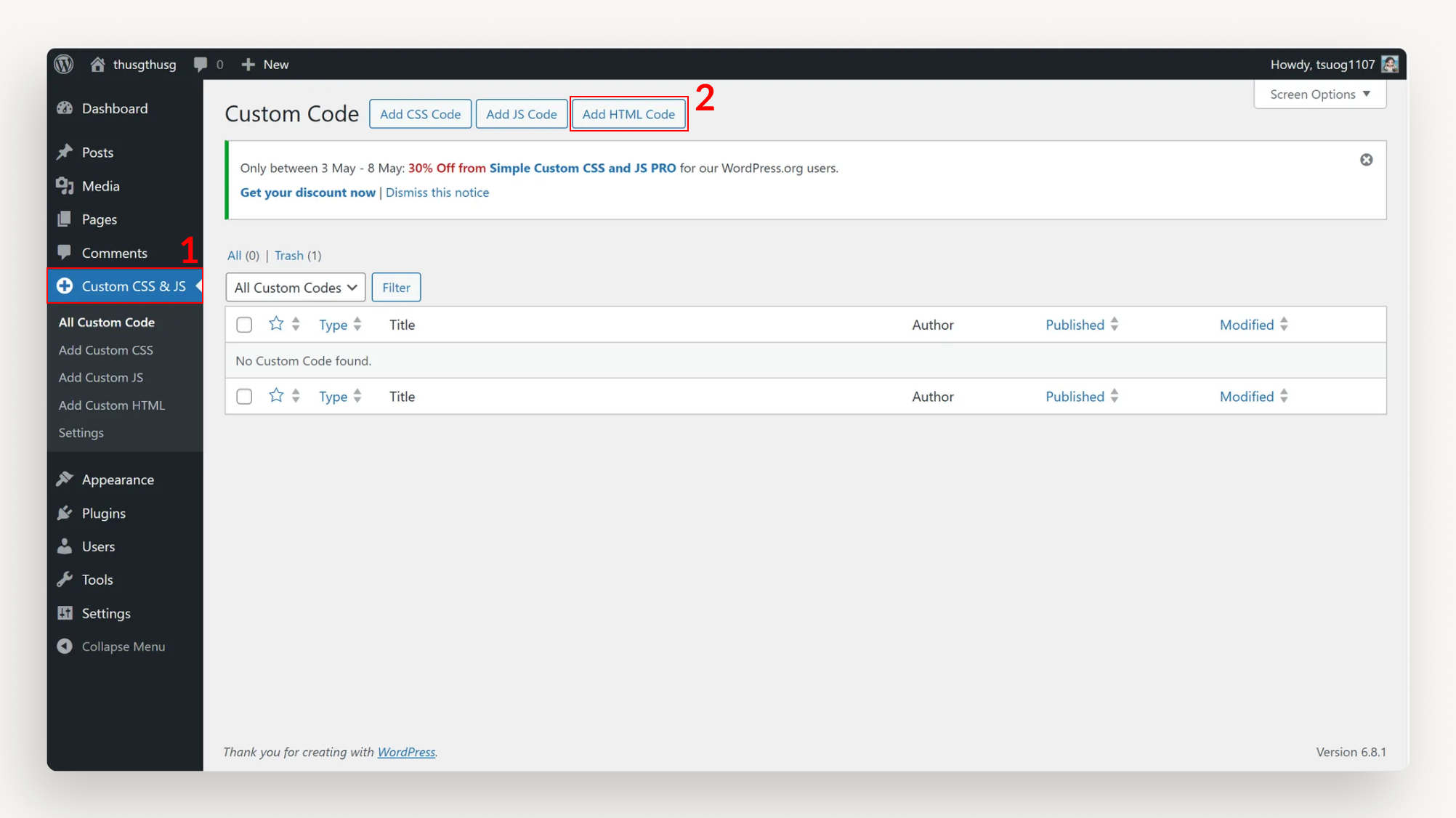Dismiss the promo notice with X icon
Image resolution: width=1456 pixels, height=818 pixels.
tap(1366, 160)
